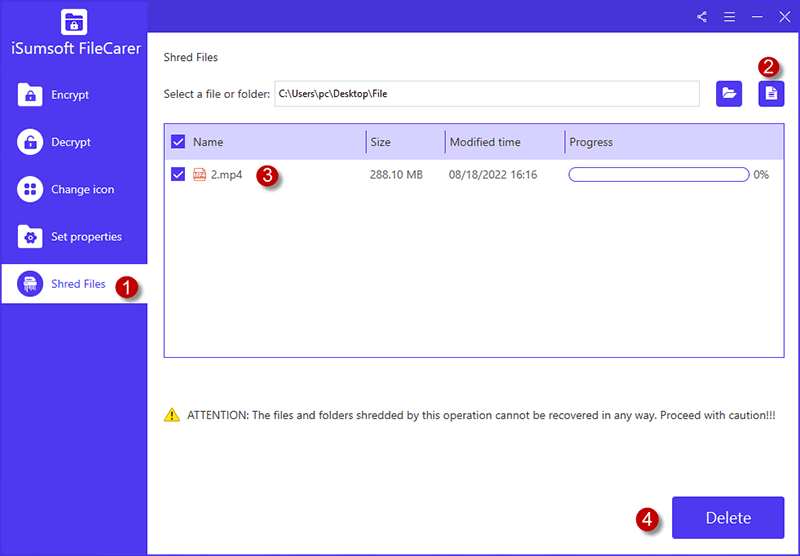Click the yellow warning triangle icon
Screen dimensions: 800x556
point(172,415)
